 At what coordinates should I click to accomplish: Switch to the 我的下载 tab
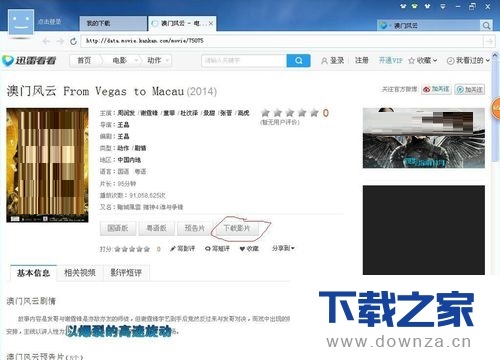point(113,23)
